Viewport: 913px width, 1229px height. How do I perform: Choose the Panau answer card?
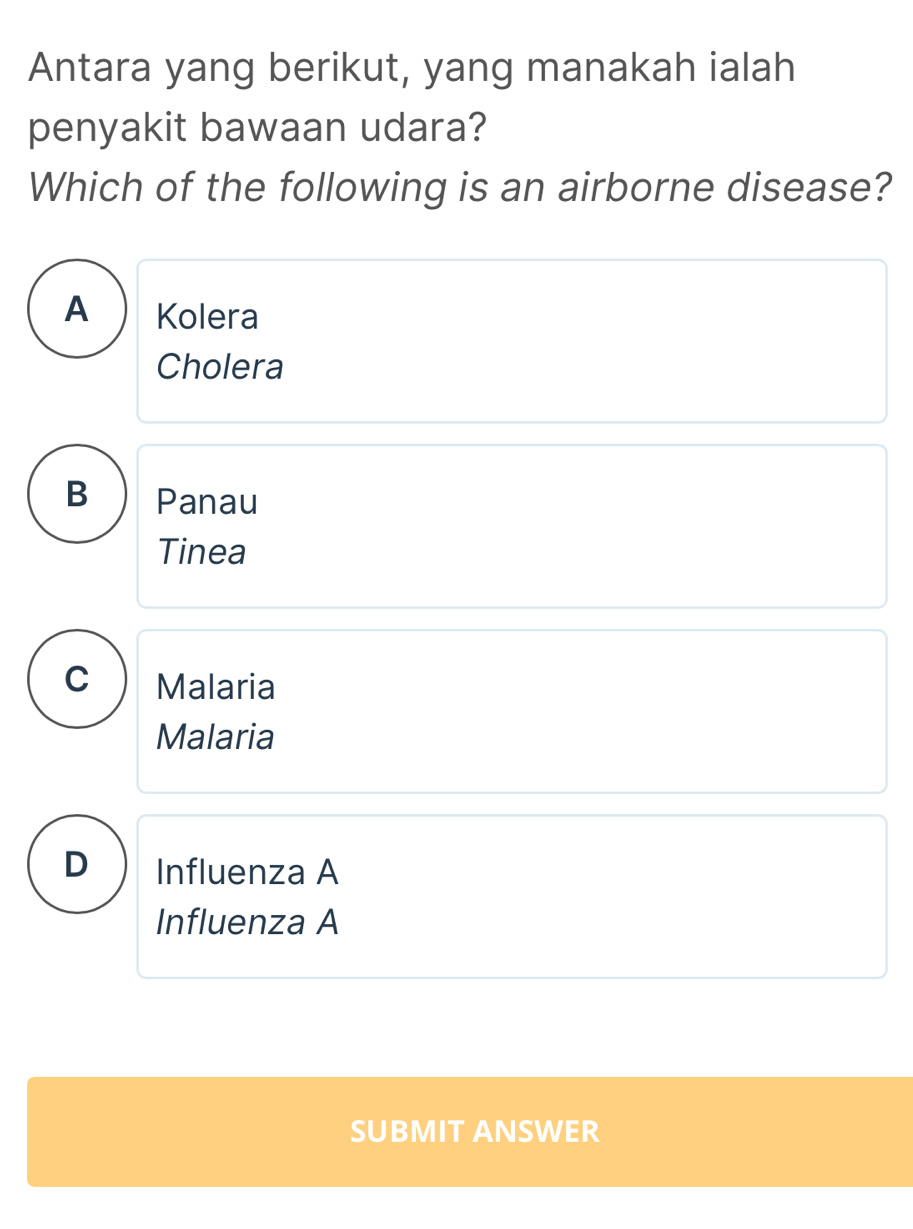(x=511, y=525)
